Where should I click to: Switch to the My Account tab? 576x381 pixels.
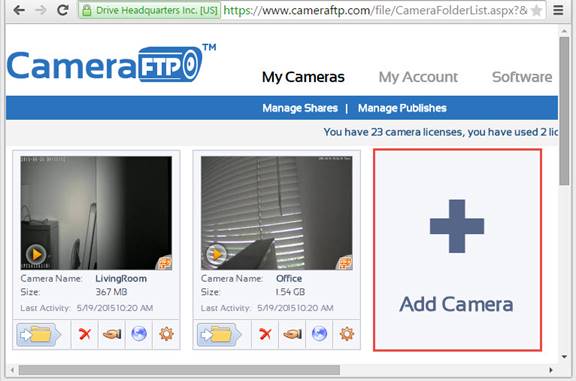pos(418,77)
